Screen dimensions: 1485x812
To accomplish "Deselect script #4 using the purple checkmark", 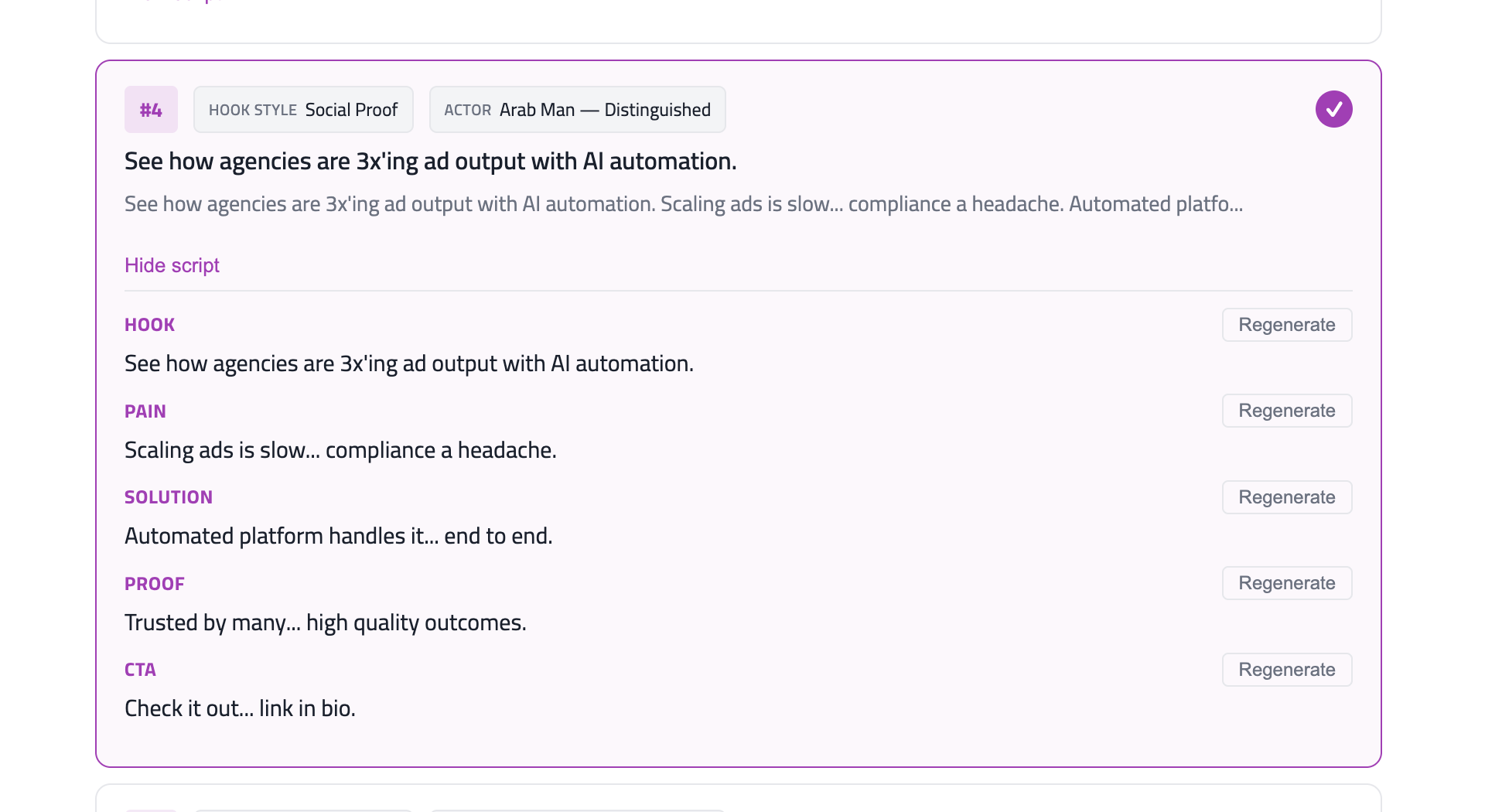I will coord(1333,109).
